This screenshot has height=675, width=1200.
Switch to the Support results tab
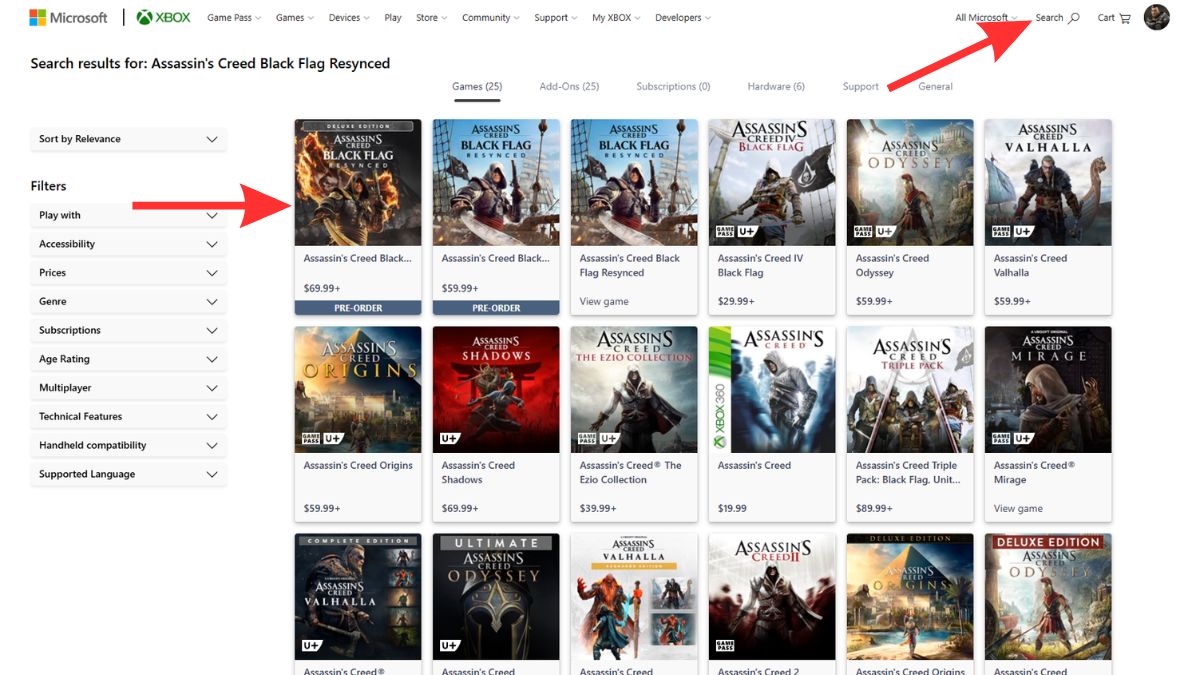click(x=861, y=87)
